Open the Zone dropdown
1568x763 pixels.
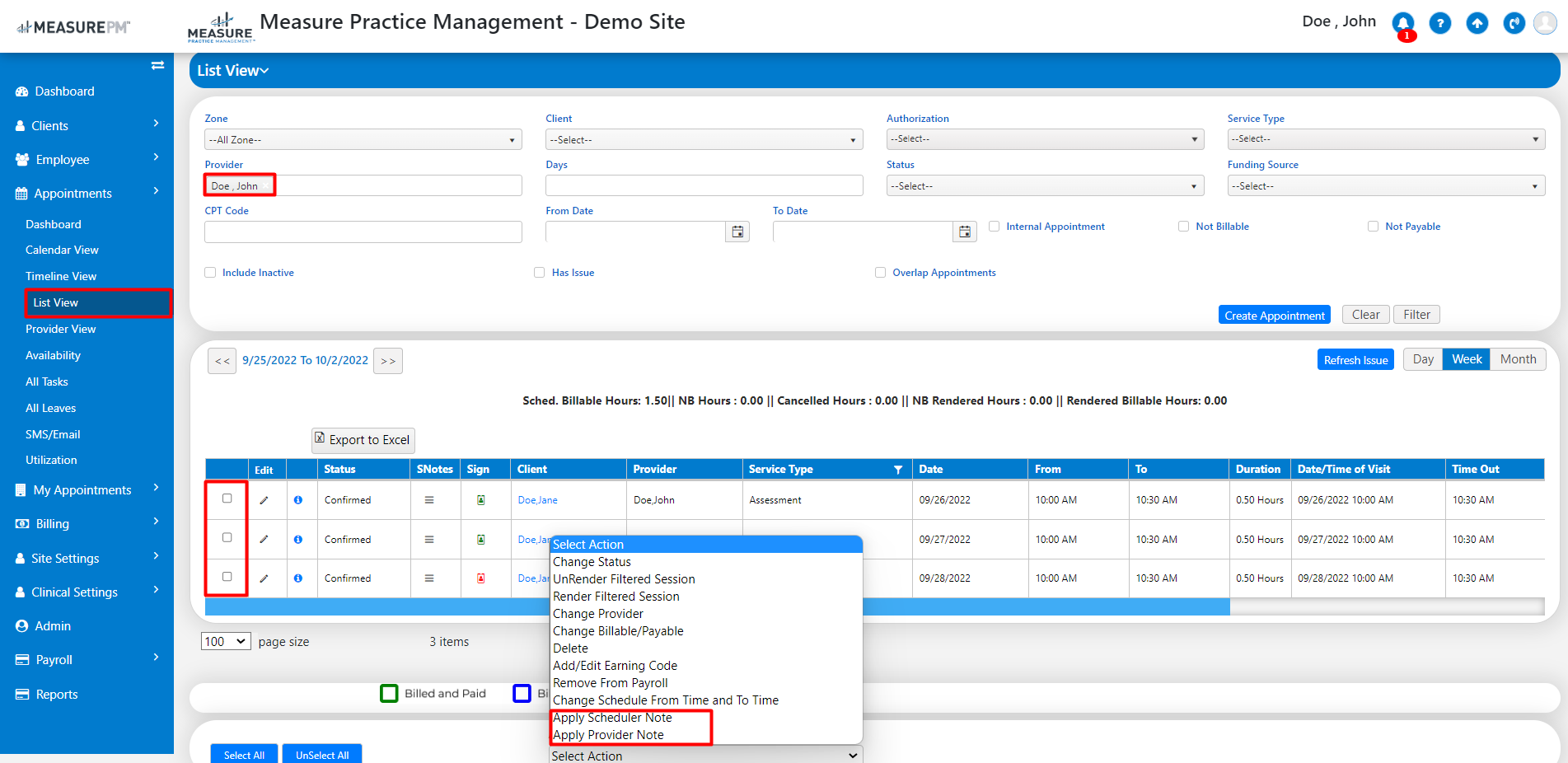pos(363,140)
